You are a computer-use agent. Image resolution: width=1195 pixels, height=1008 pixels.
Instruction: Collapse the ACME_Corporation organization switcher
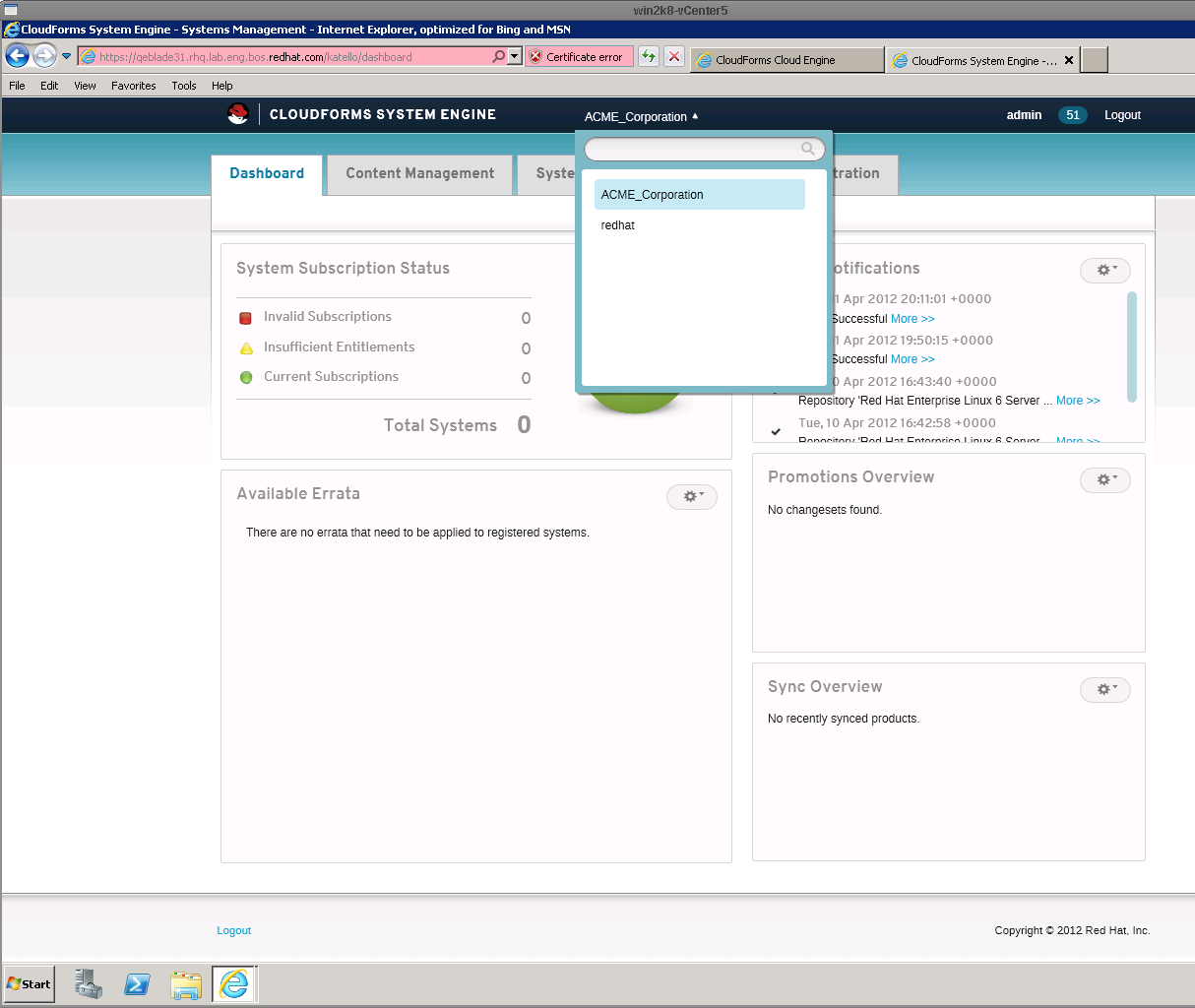[x=641, y=116]
